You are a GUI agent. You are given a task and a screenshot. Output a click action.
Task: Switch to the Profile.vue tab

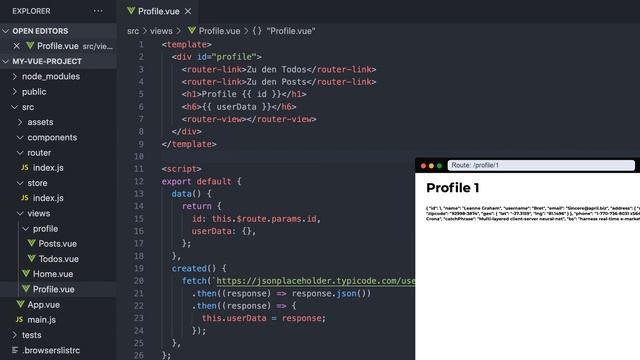coord(158,11)
